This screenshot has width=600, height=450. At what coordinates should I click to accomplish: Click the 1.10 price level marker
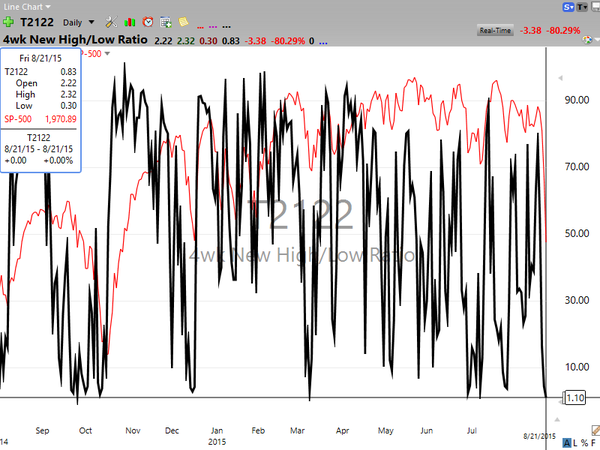[x=575, y=398]
